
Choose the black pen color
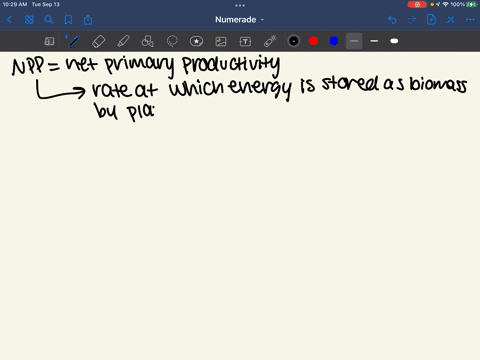tap(294, 41)
